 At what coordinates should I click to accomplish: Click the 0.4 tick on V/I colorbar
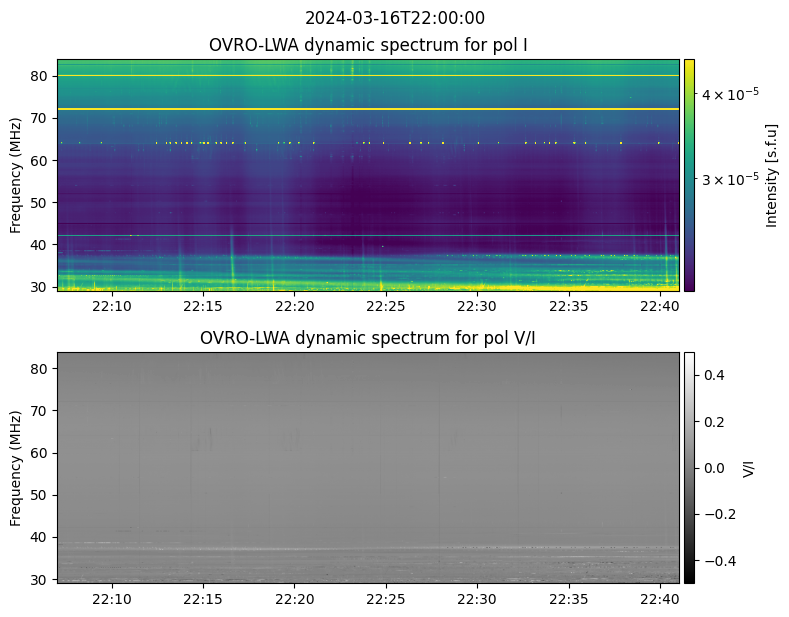point(716,375)
